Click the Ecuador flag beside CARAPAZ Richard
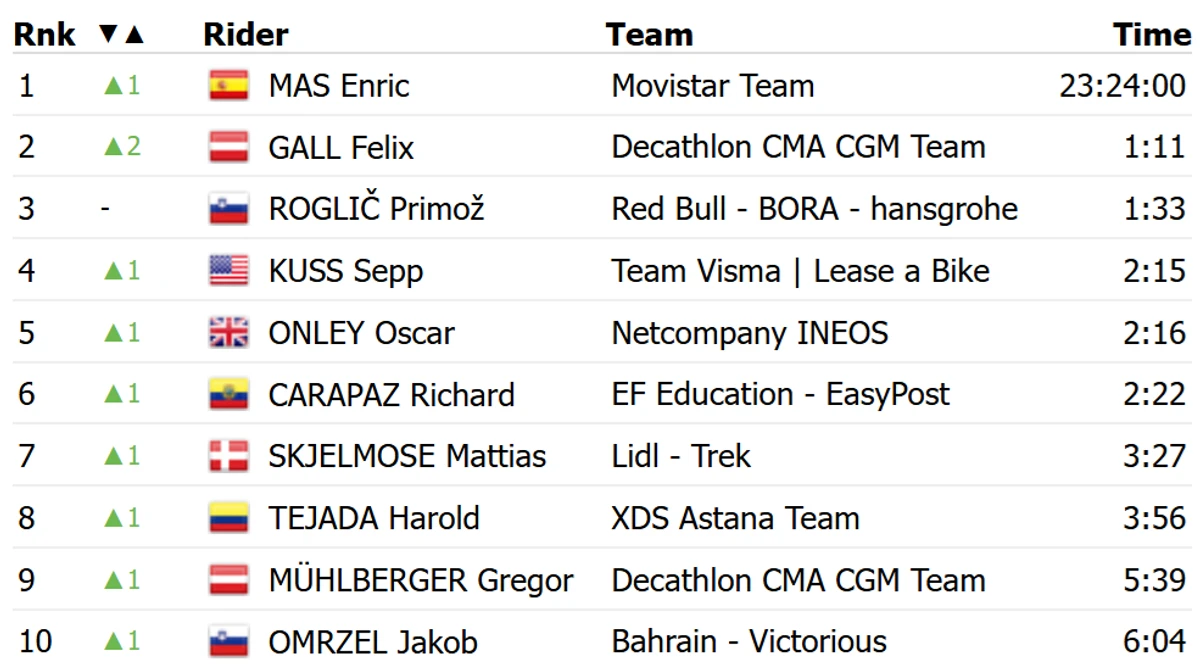Image resolution: width=1200 pixels, height=668 pixels. [229, 394]
